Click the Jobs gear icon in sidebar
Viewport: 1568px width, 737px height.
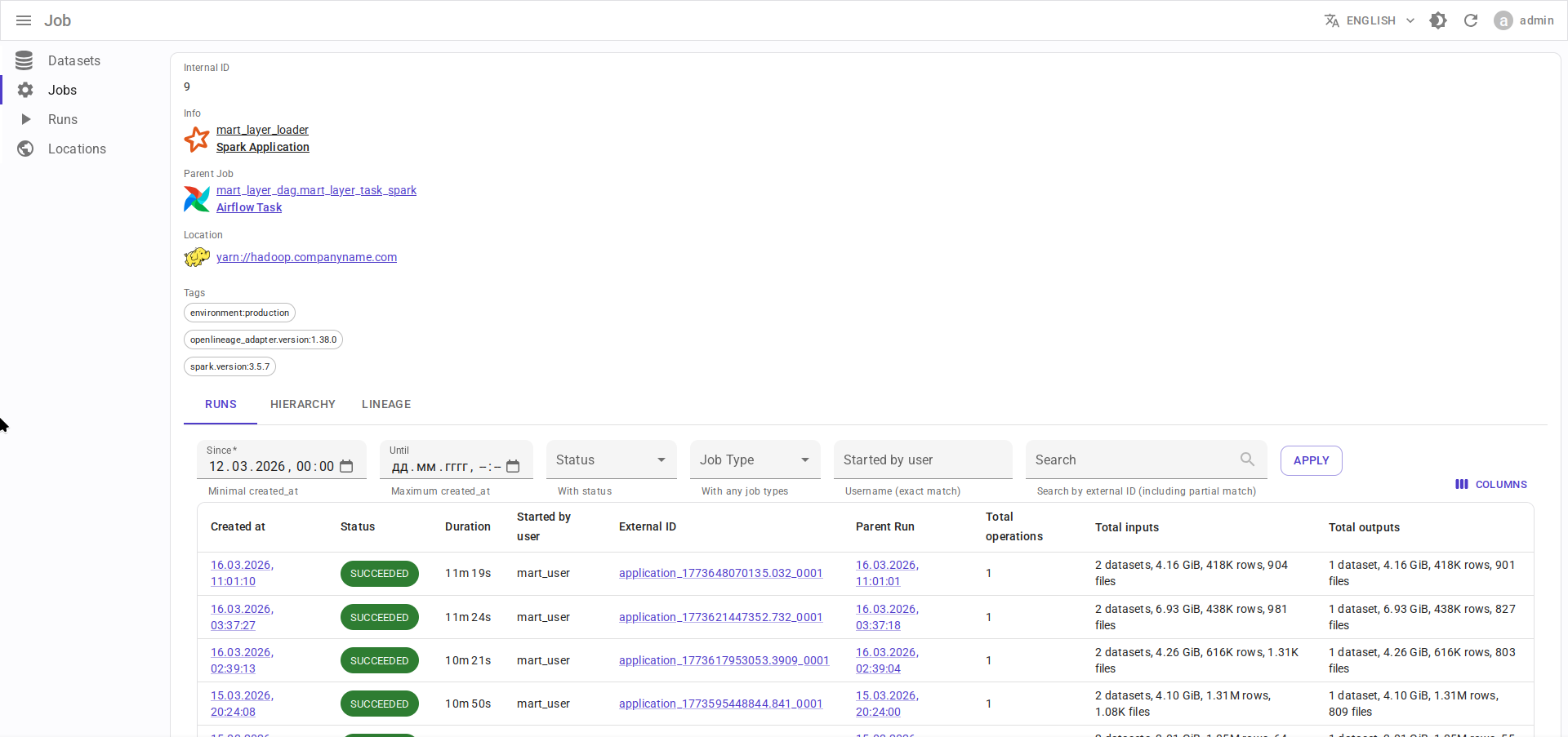pyautogui.click(x=25, y=90)
